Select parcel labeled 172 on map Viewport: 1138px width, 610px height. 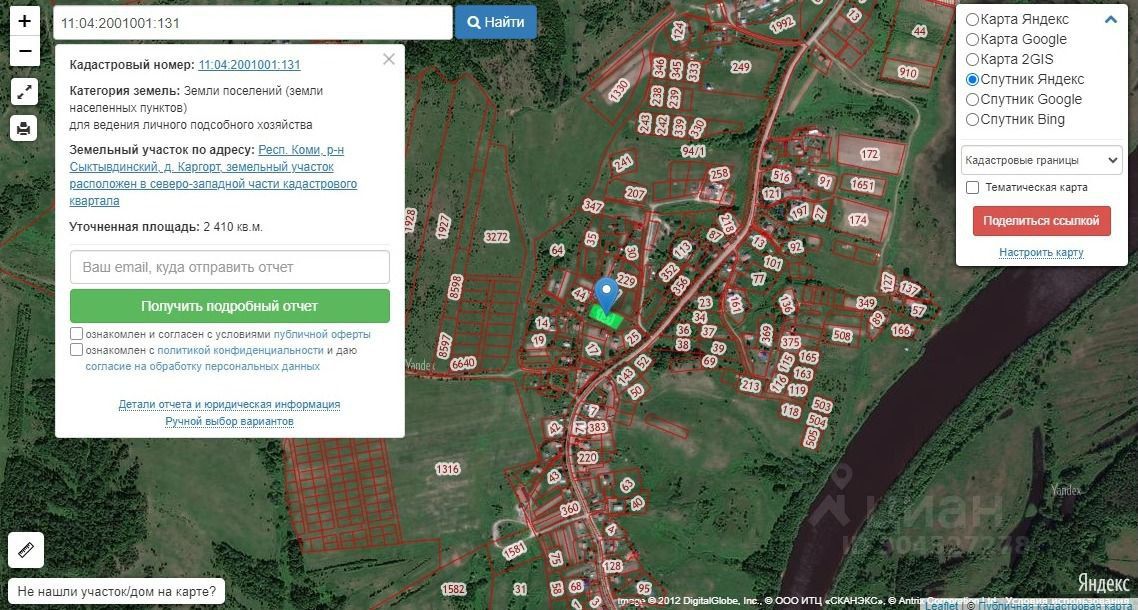pyautogui.click(x=869, y=154)
